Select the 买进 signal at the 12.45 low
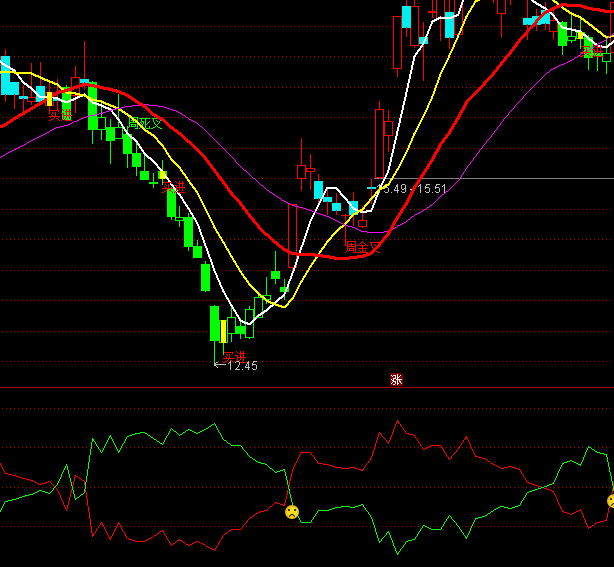Screen dimensions: 614x567 click(x=233, y=355)
